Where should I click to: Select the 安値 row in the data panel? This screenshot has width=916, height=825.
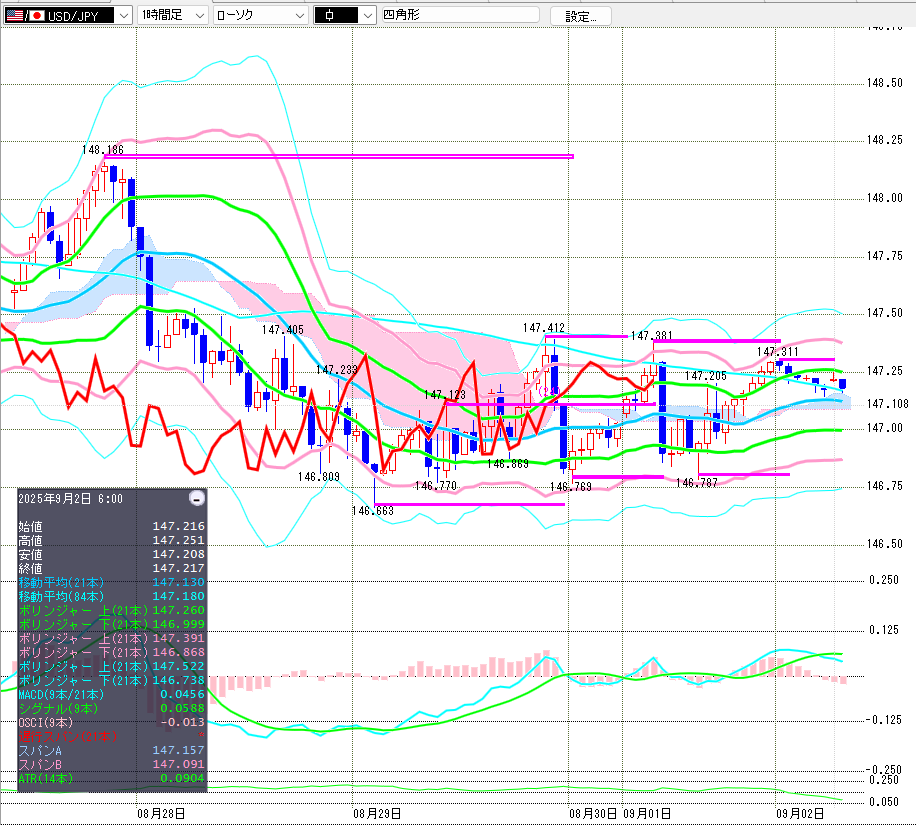click(112, 554)
